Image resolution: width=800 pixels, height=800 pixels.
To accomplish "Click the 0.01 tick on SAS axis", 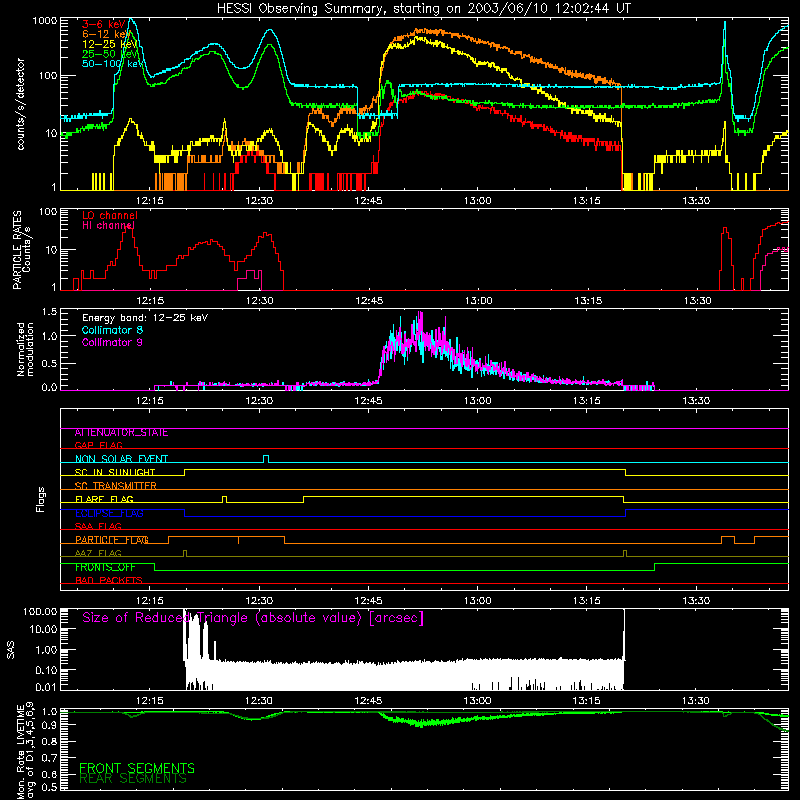I will (46, 687).
